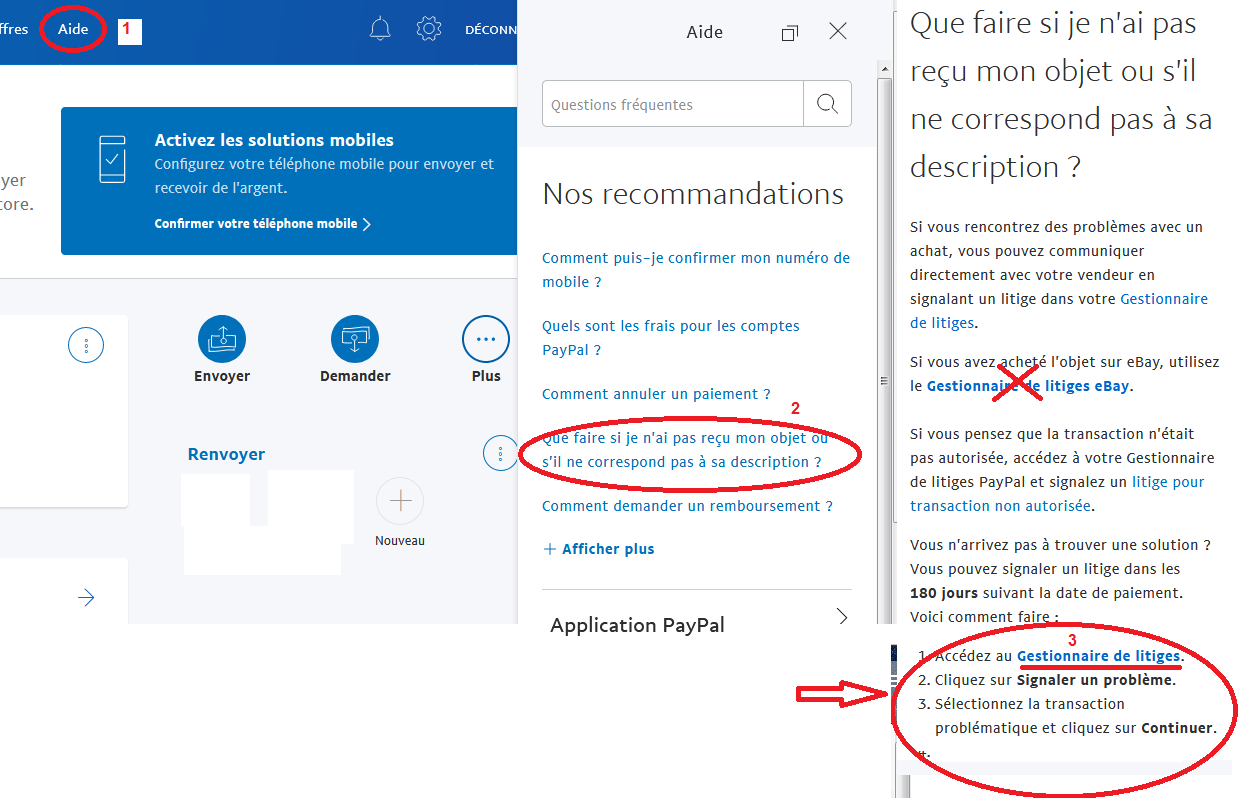Click the Questions fréquentes search field
The height and width of the screenshot is (800, 1250).
672,103
